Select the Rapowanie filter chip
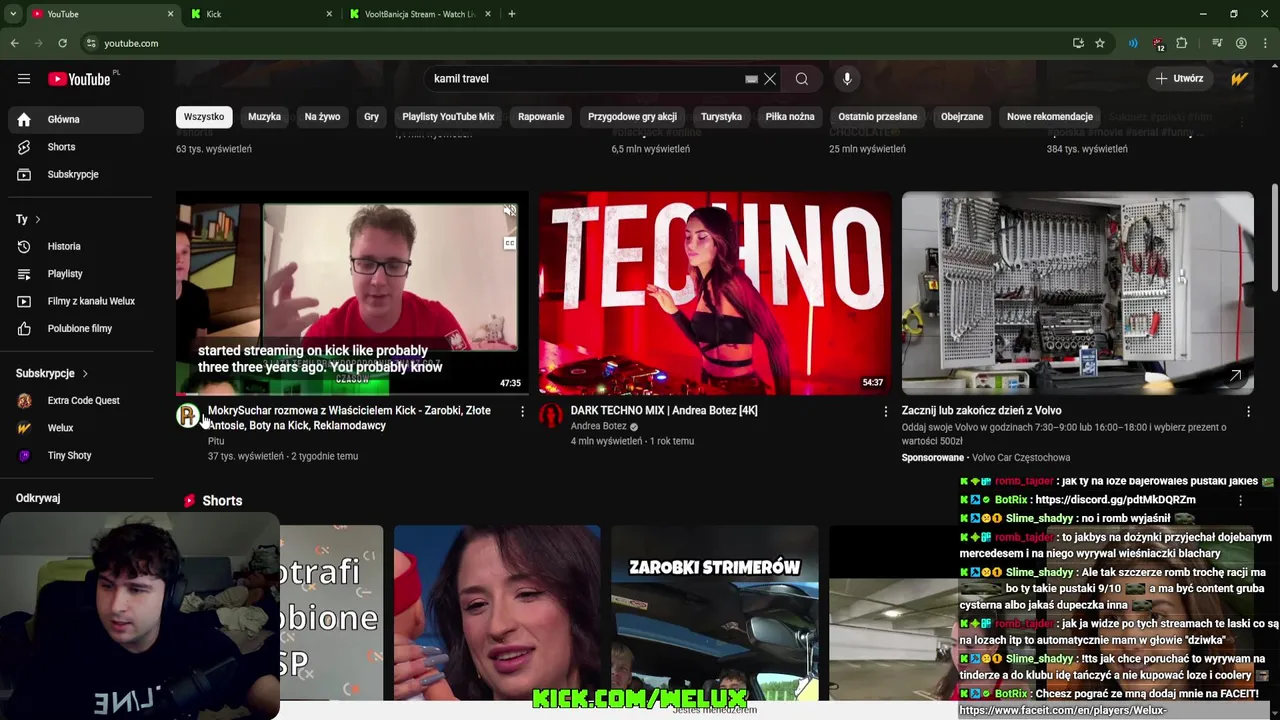The width and height of the screenshot is (1280, 720). point(541,117)
